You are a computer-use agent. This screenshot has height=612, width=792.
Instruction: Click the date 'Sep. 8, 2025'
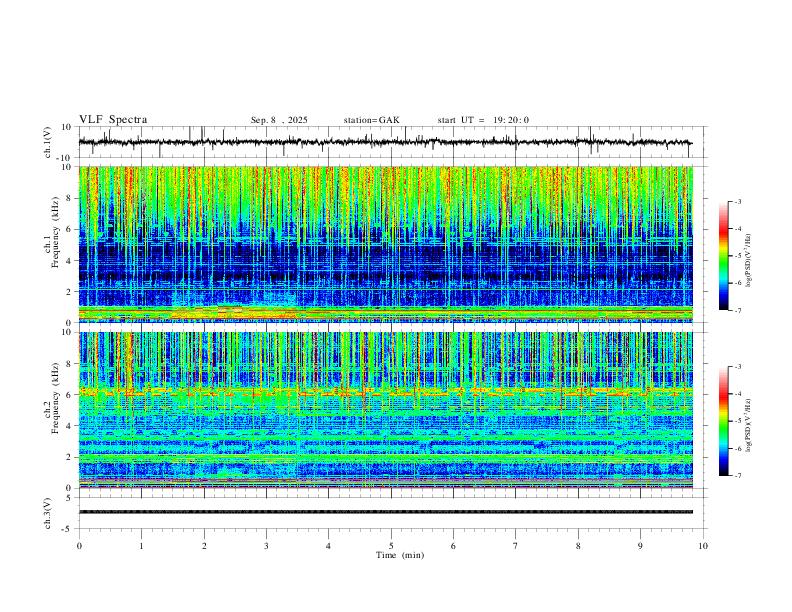[x=279, y=120]
